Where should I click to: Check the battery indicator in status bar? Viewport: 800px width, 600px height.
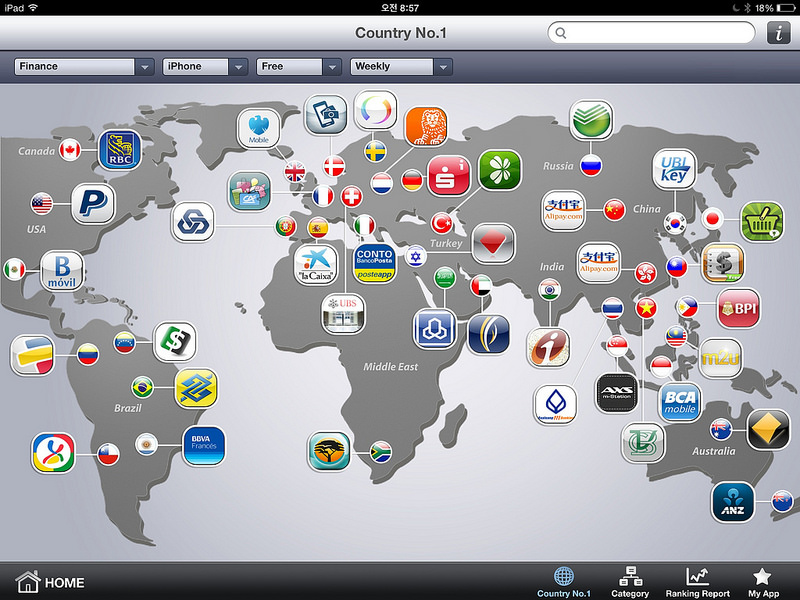point(784,8)
